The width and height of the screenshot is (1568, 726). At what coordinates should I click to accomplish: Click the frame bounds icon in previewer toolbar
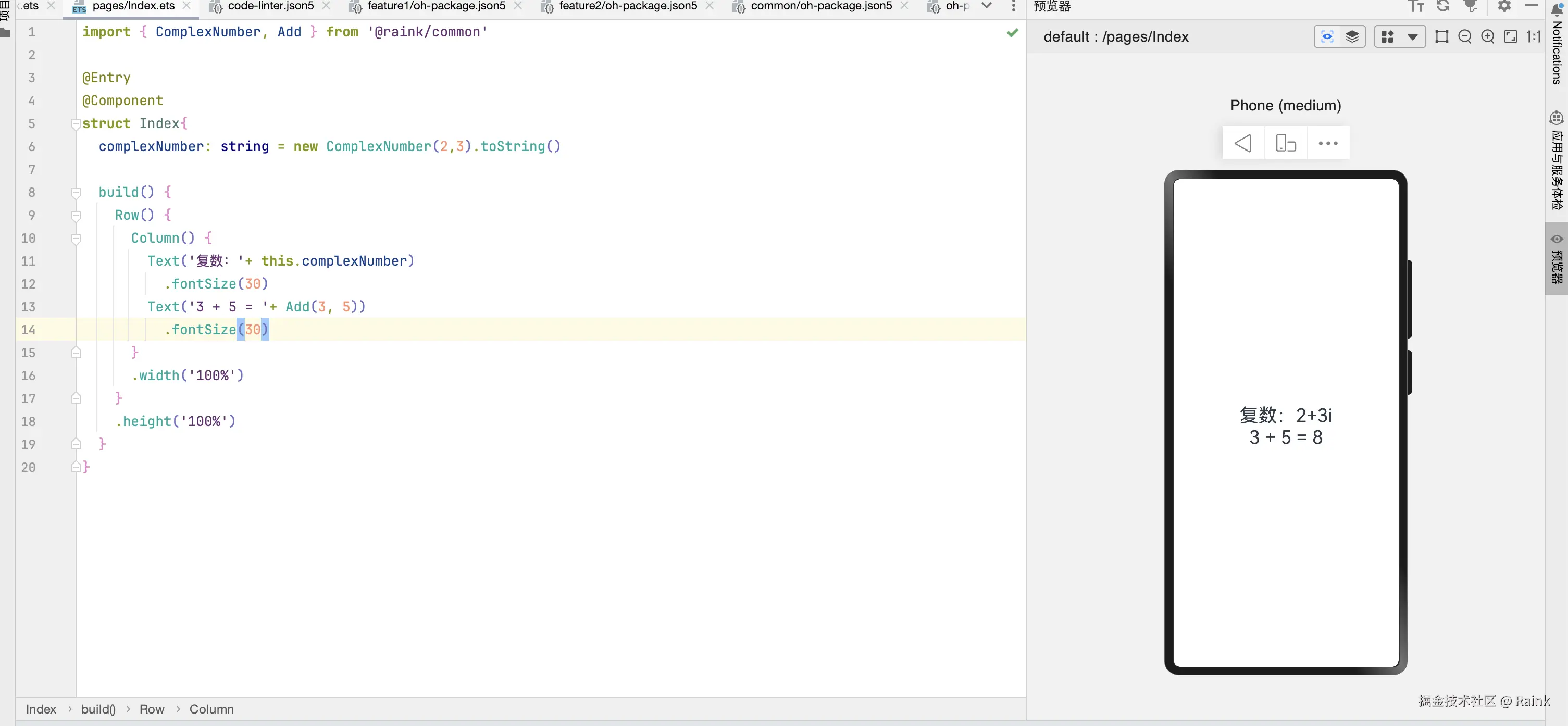[x=1441, y=36]
